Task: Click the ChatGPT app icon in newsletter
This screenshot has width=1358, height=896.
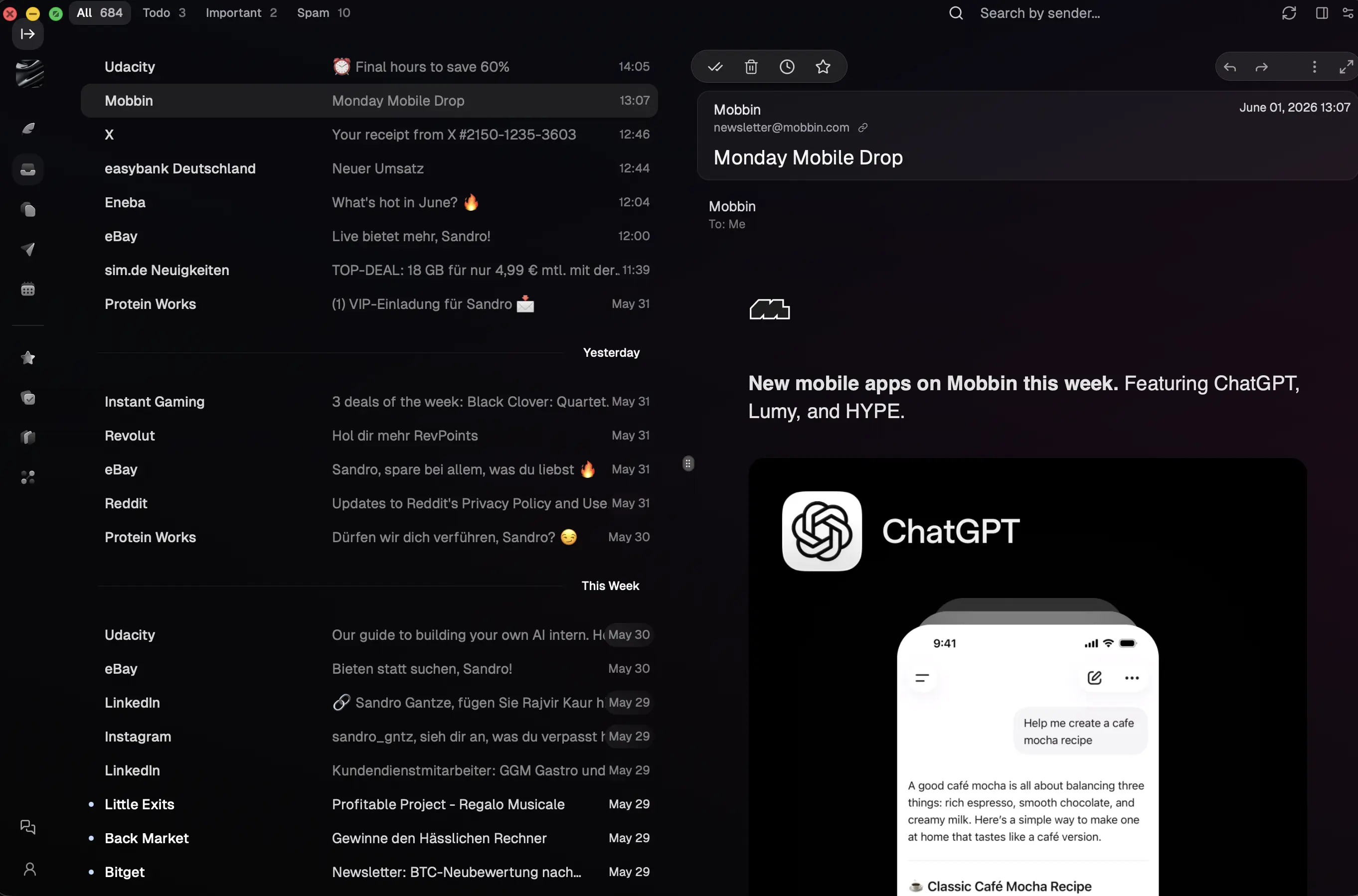Action: click(822, 531)
